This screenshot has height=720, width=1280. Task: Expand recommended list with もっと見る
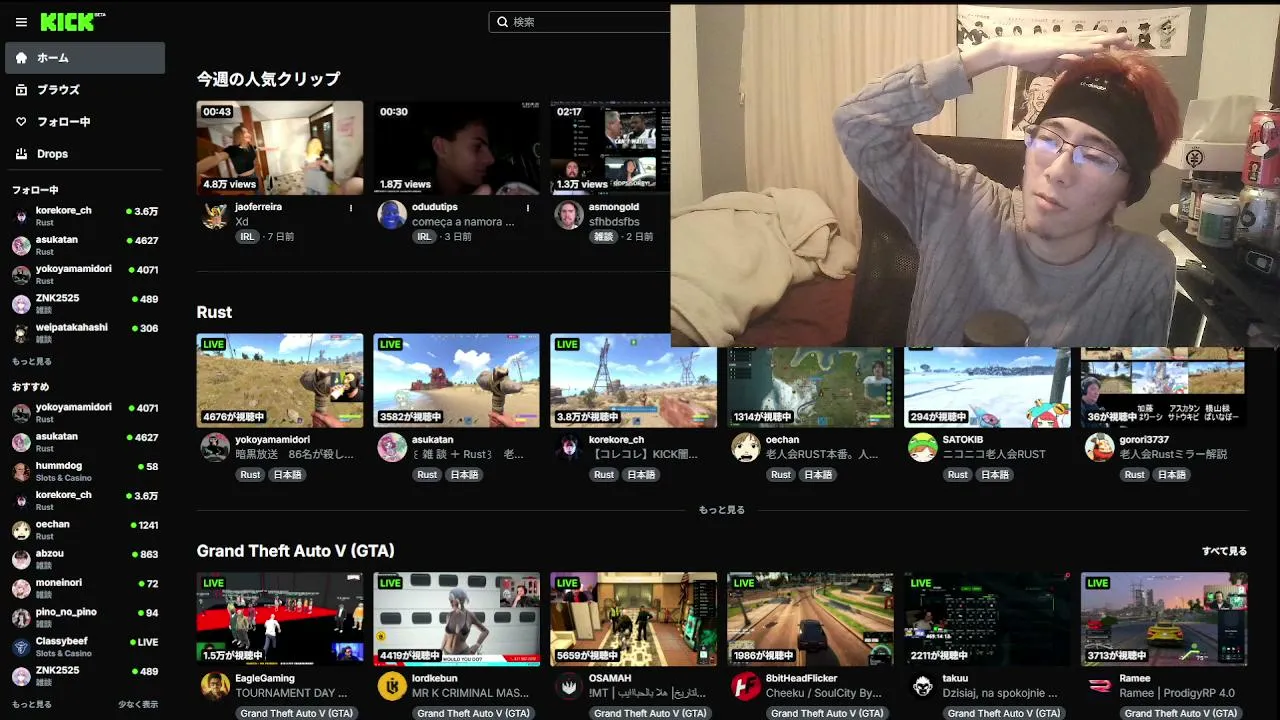coord(32,705)
